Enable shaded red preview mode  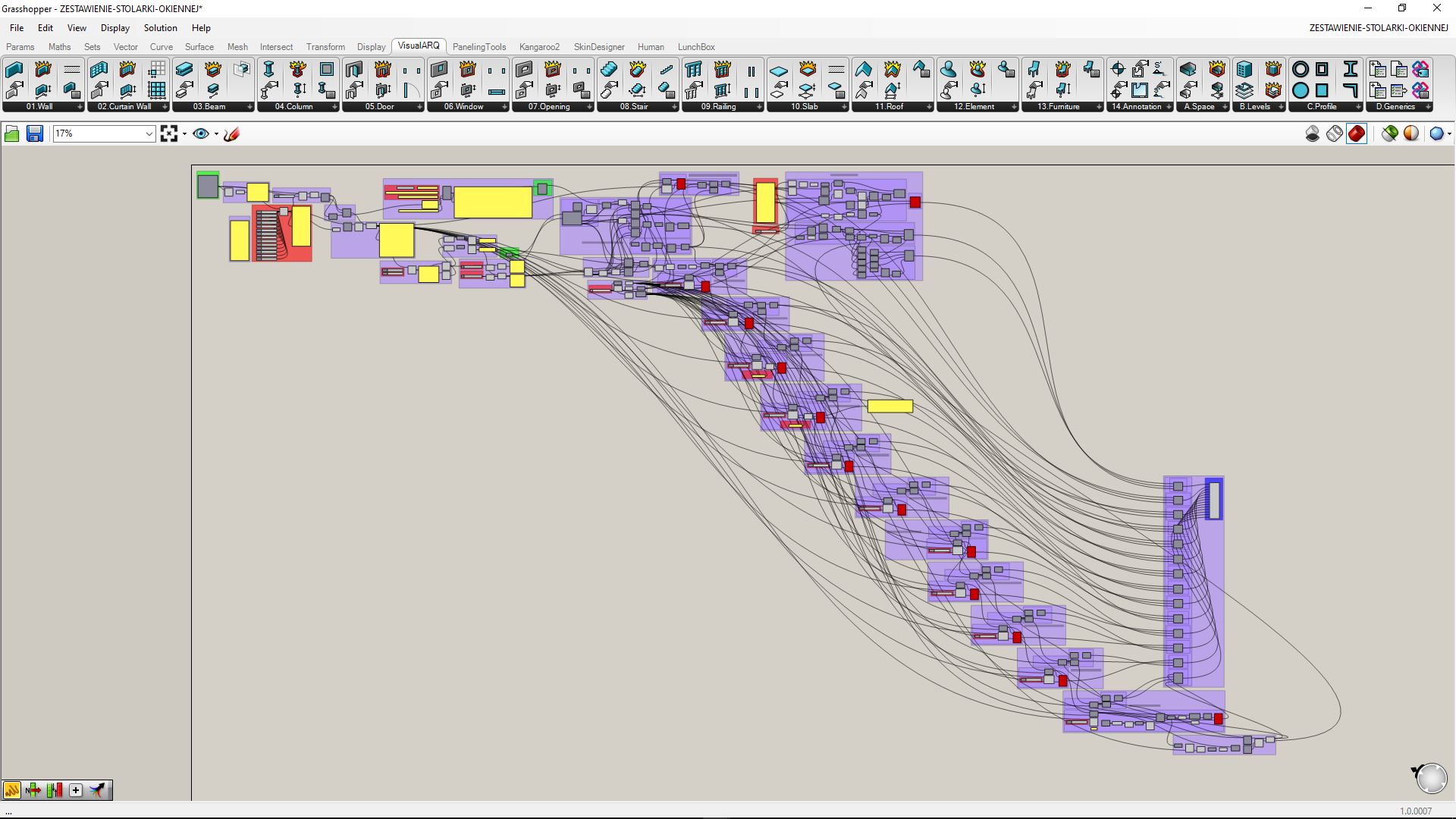1357,134
